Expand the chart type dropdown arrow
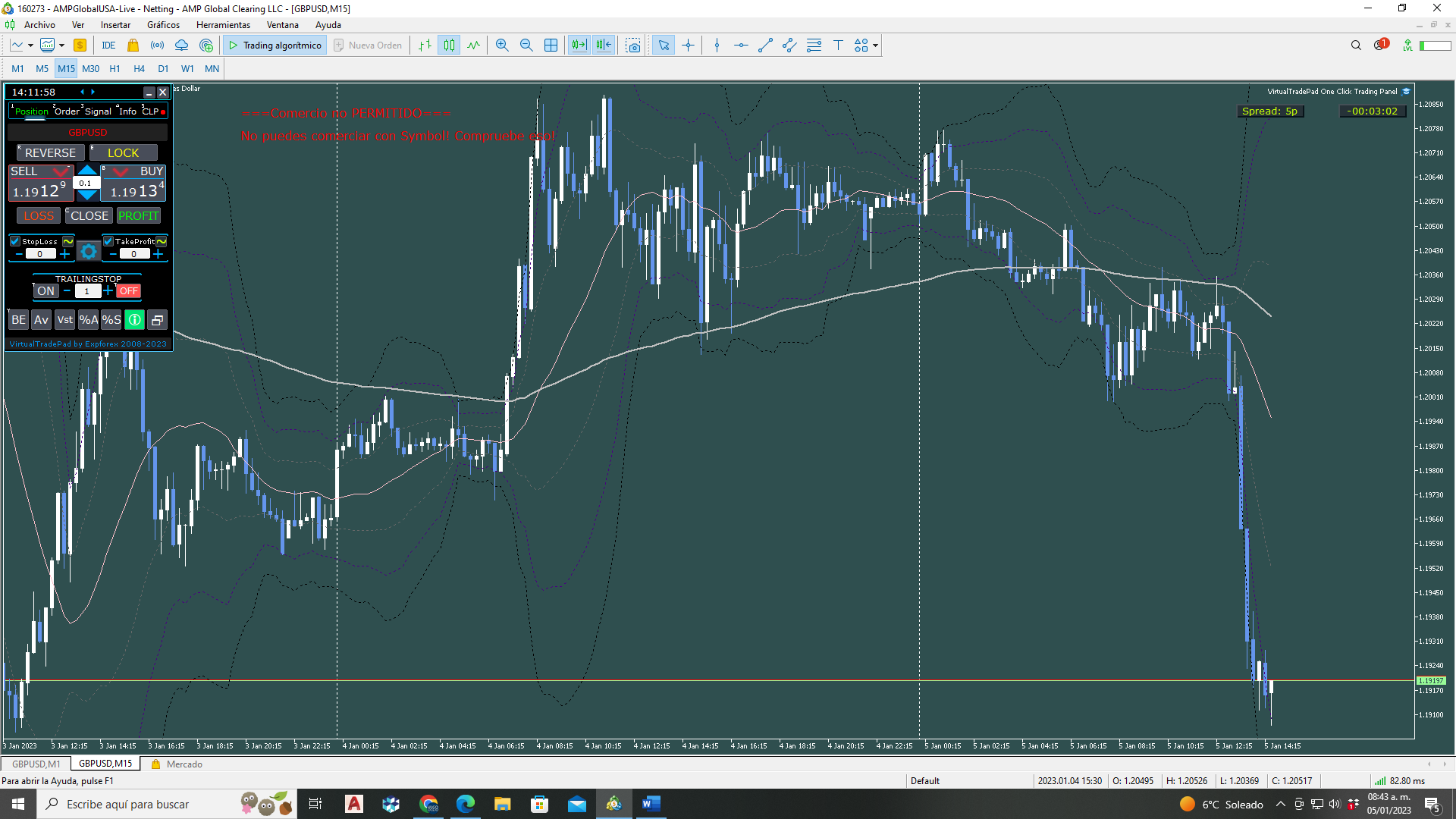 30,45
